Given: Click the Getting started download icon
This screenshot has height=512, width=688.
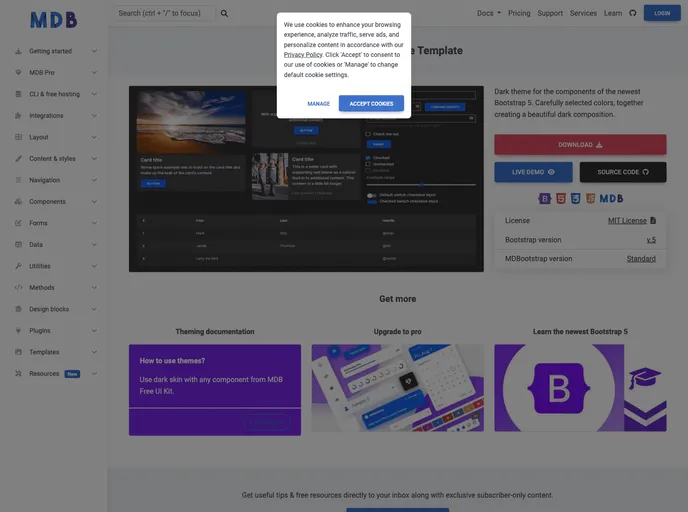Looking at the screenshot, I should pos(18,51).
